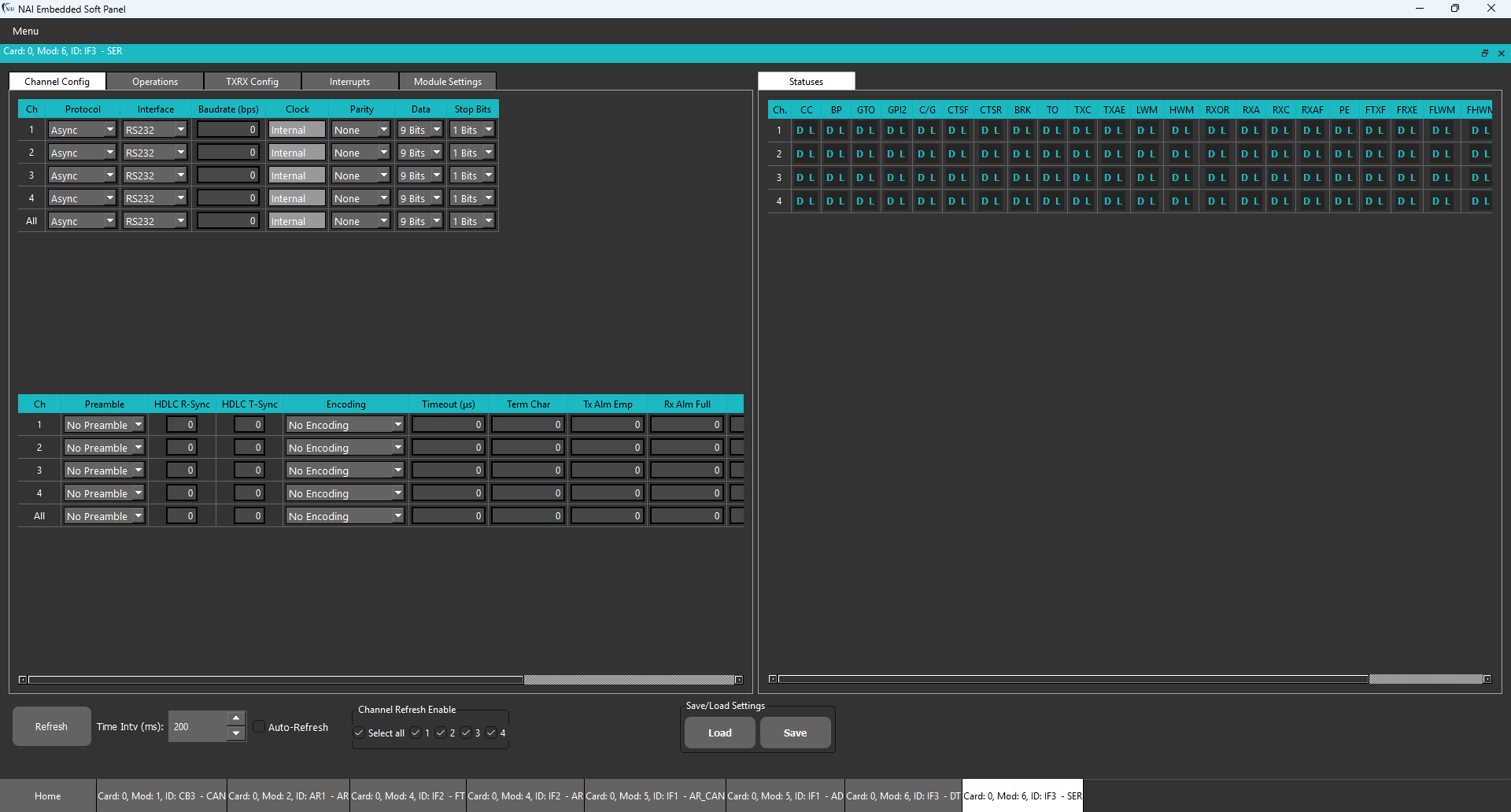Click left arrow of Statuses scrollbar
Viewport: 1511px width, 812px height.
point(773,679)
